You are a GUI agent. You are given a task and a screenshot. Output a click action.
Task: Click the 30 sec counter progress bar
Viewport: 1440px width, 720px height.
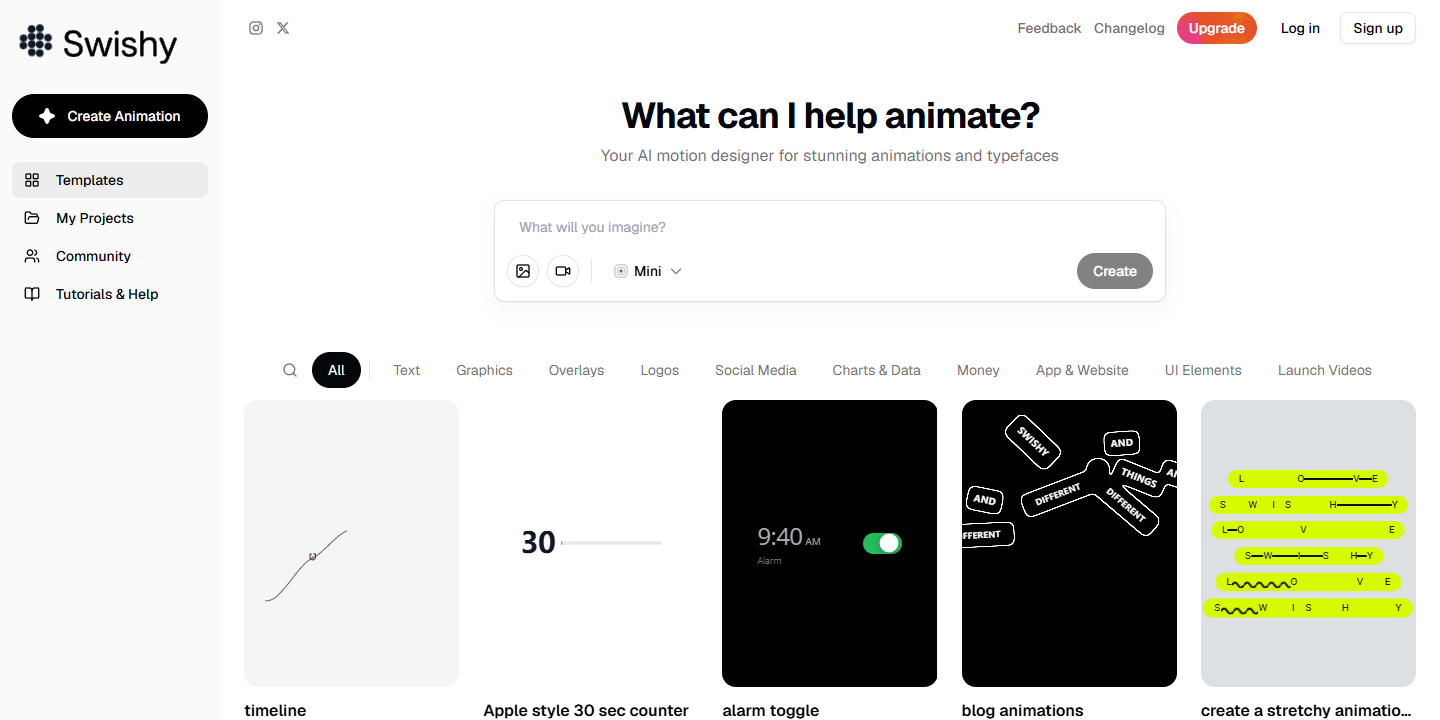click(x=612, y=543)
